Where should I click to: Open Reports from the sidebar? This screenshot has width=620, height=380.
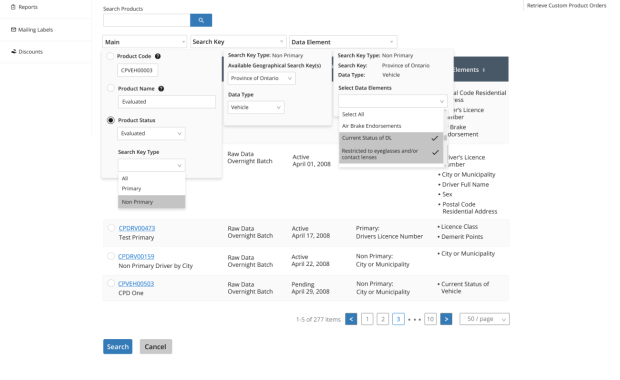pos(24,7)
